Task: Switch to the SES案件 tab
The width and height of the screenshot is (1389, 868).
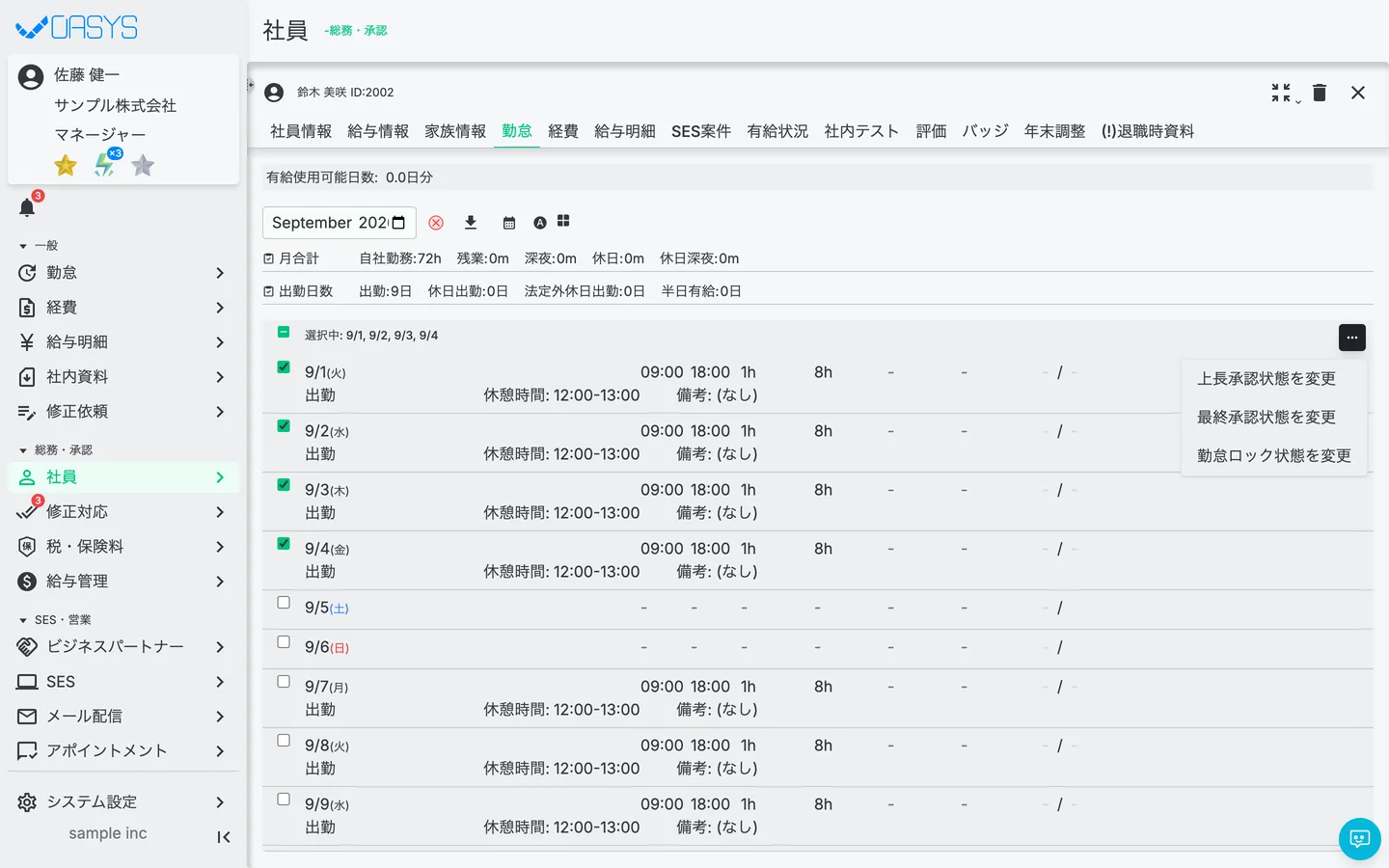Action: [701, 131]
